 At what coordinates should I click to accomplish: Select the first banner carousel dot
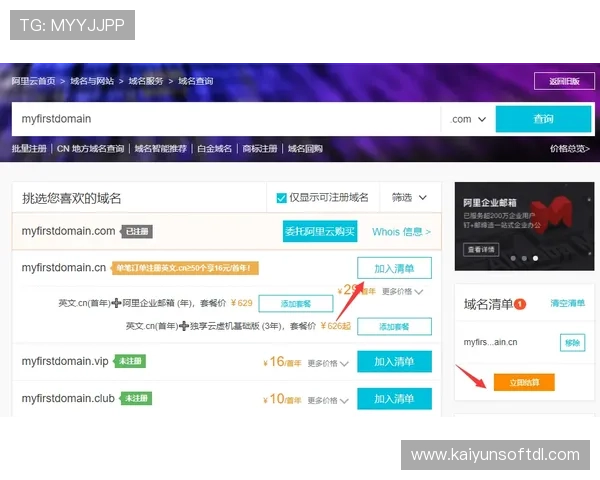[513, 258]
